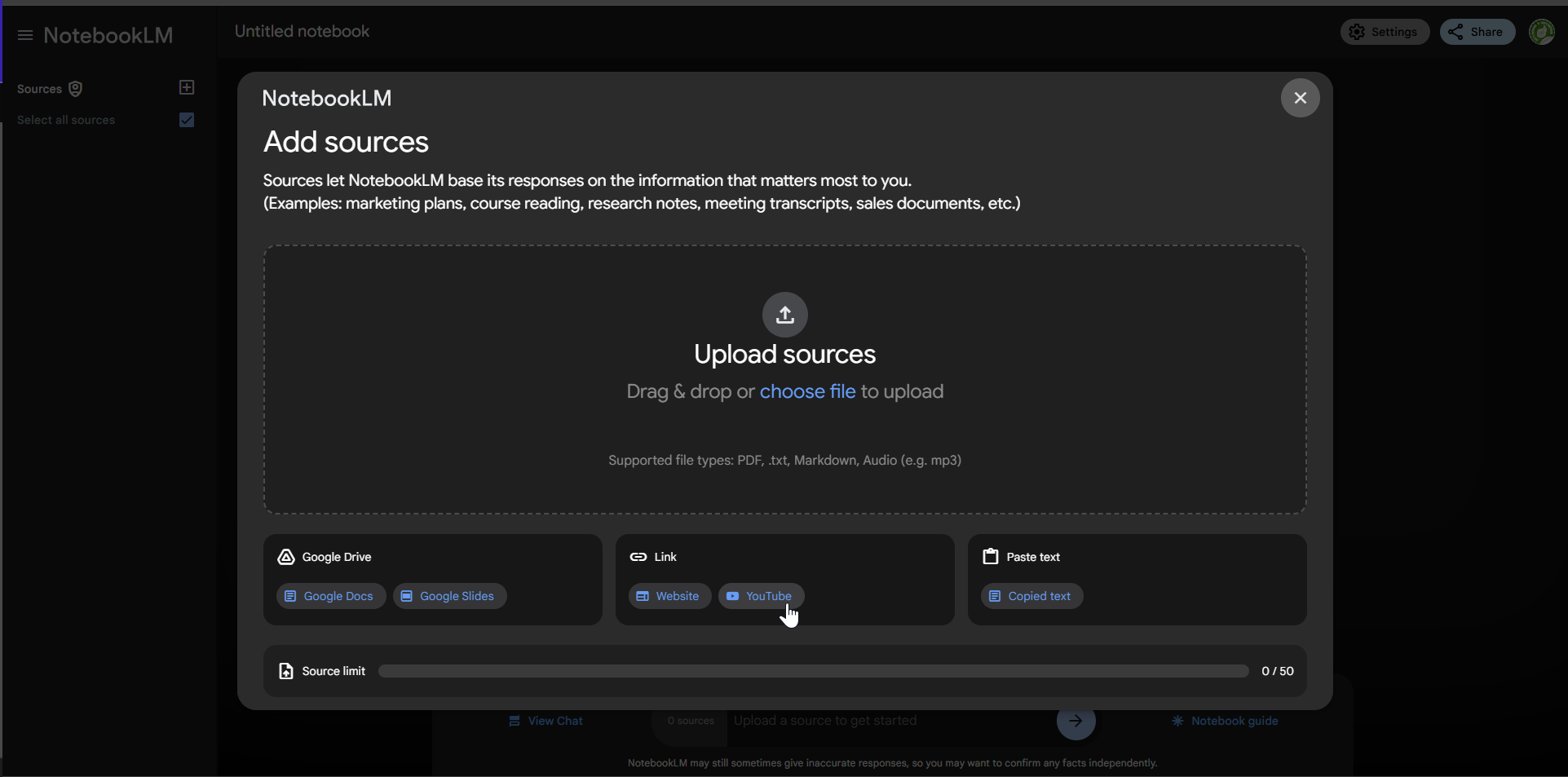Click the Notebook guide asterisk icon
Screen dimensions: 1568x777
[1177, 721]
